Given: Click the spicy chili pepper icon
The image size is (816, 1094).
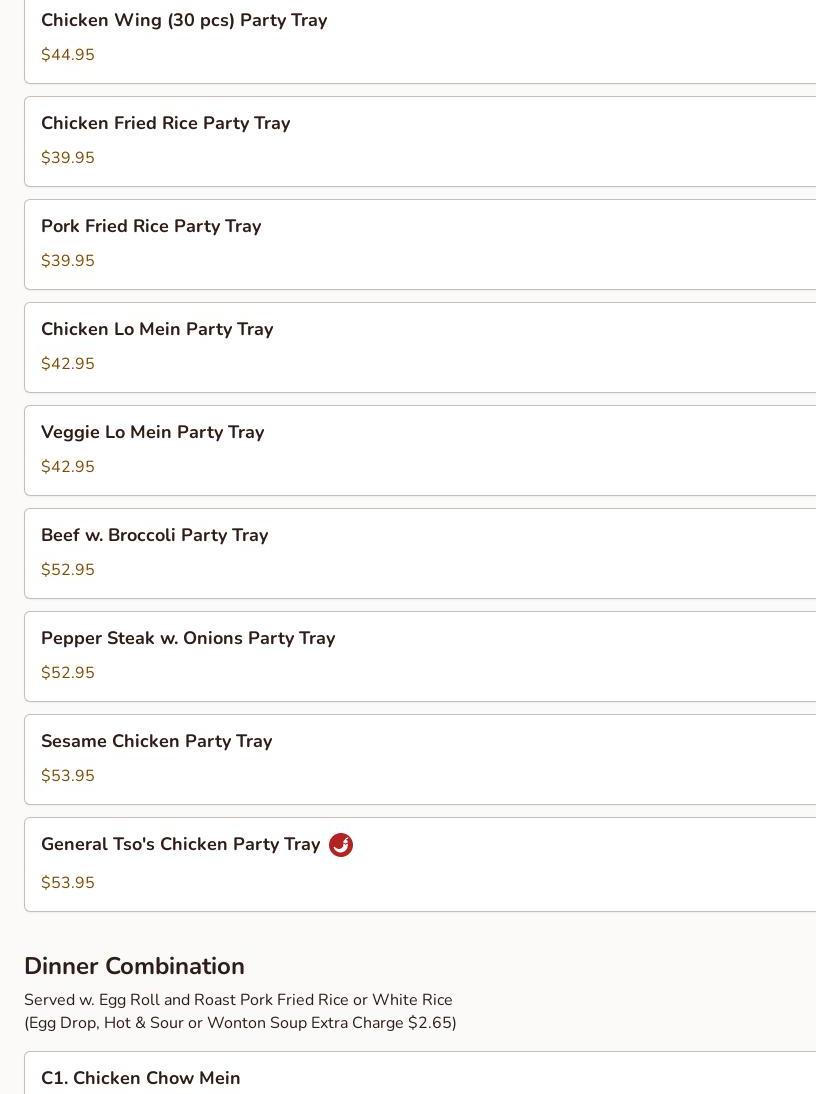Looking at the screenshot, I should click(341, 845).
